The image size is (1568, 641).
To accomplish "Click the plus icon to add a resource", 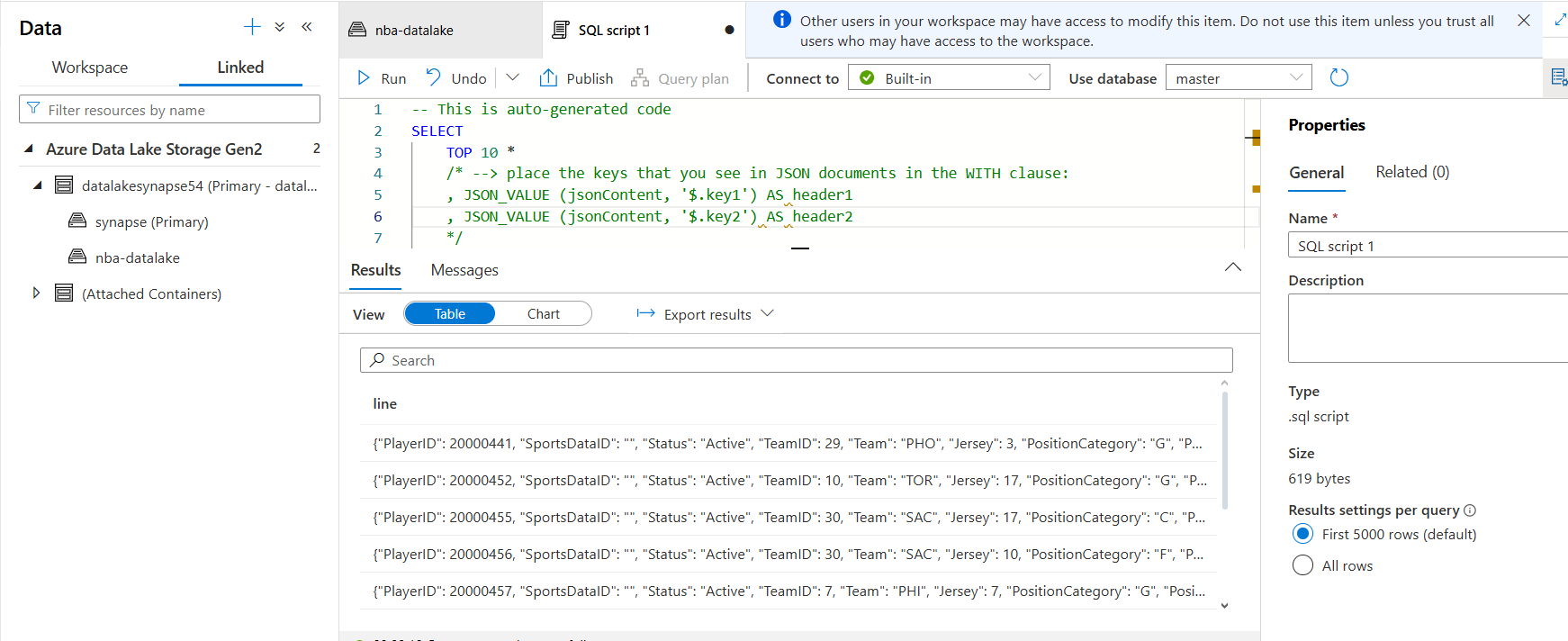I will coord(252,27).
